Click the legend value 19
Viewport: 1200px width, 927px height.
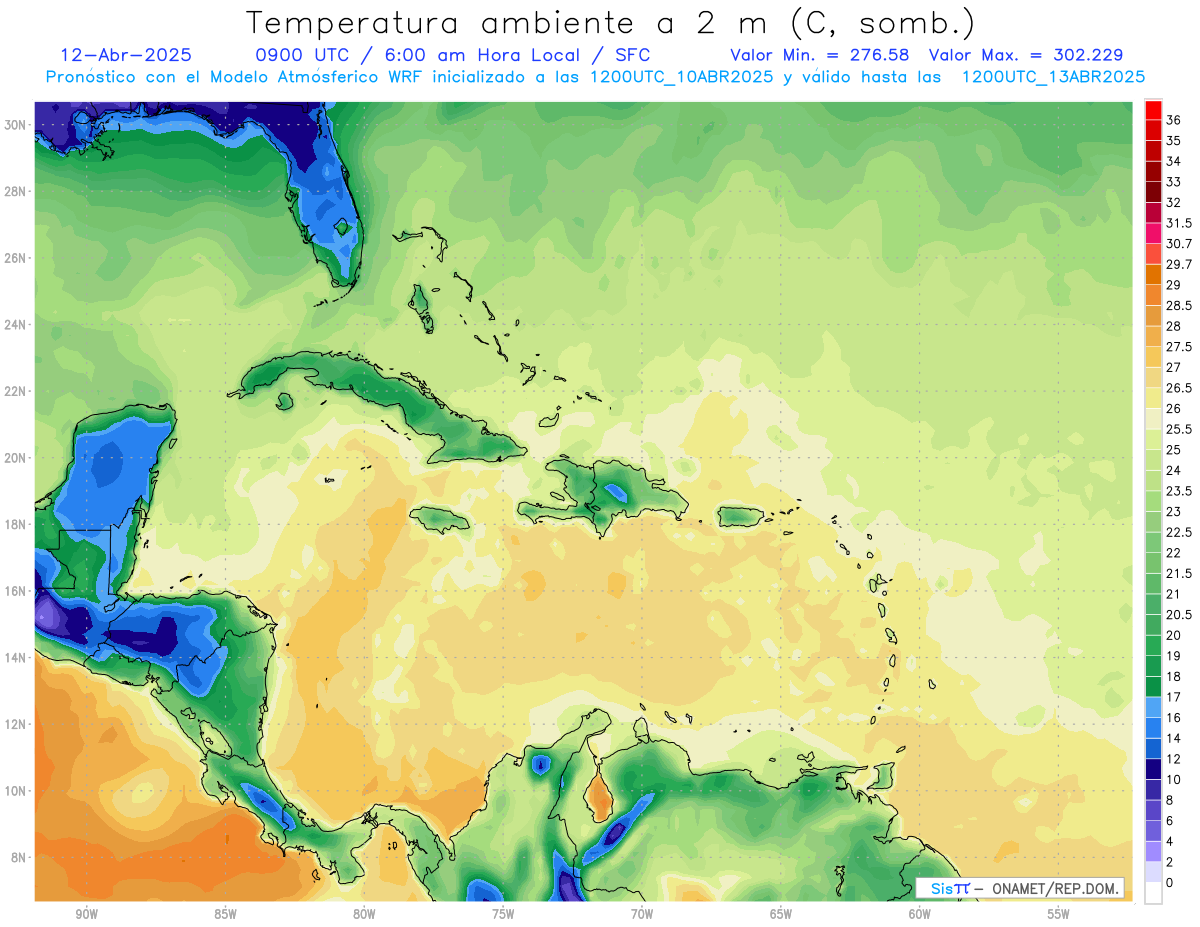click(x=1174, y=656)
